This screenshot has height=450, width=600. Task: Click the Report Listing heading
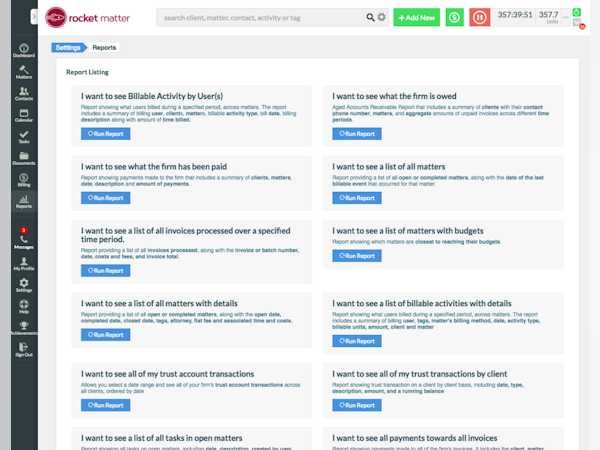tap(87, 72)
